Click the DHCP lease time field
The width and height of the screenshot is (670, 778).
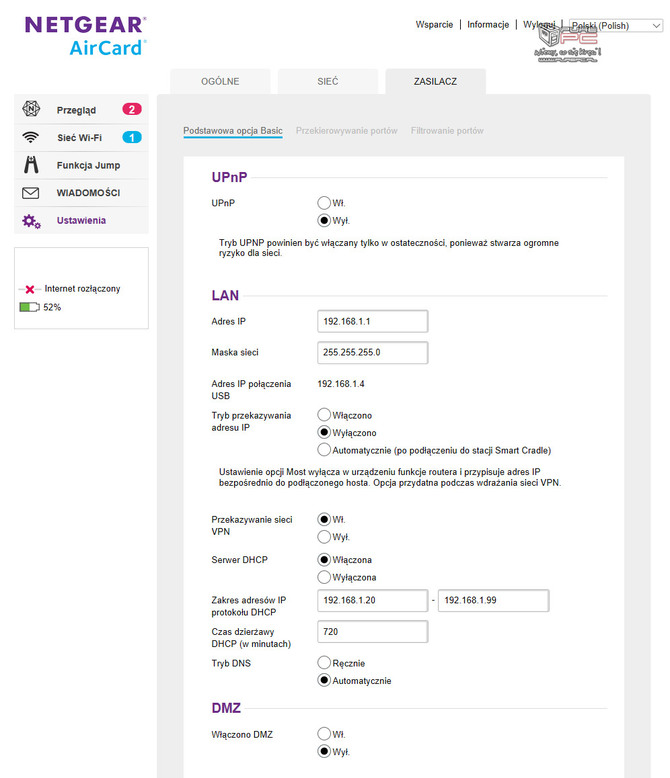pyautogui.click(x=372, y=632)
